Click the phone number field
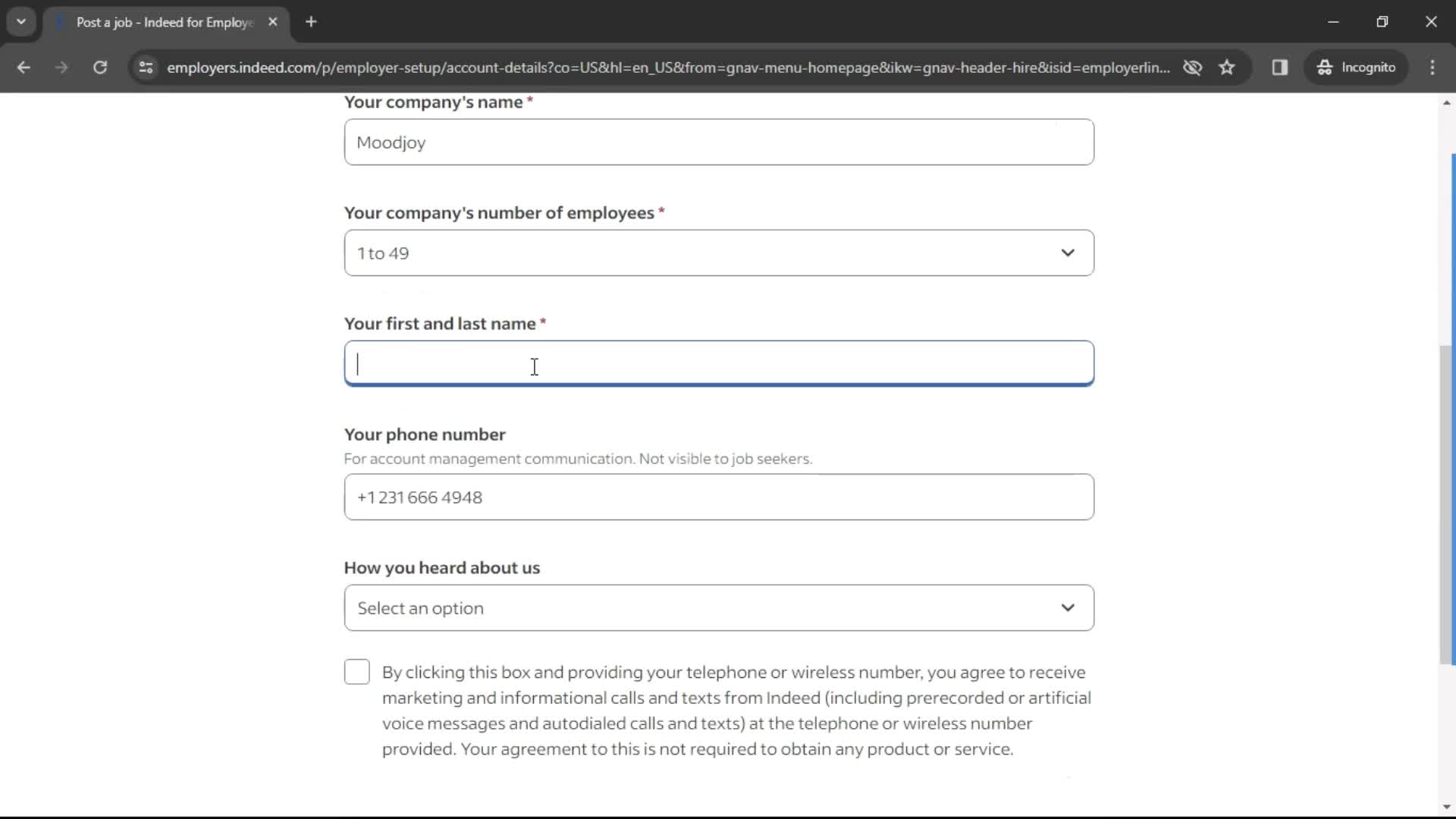 (719, 497)
